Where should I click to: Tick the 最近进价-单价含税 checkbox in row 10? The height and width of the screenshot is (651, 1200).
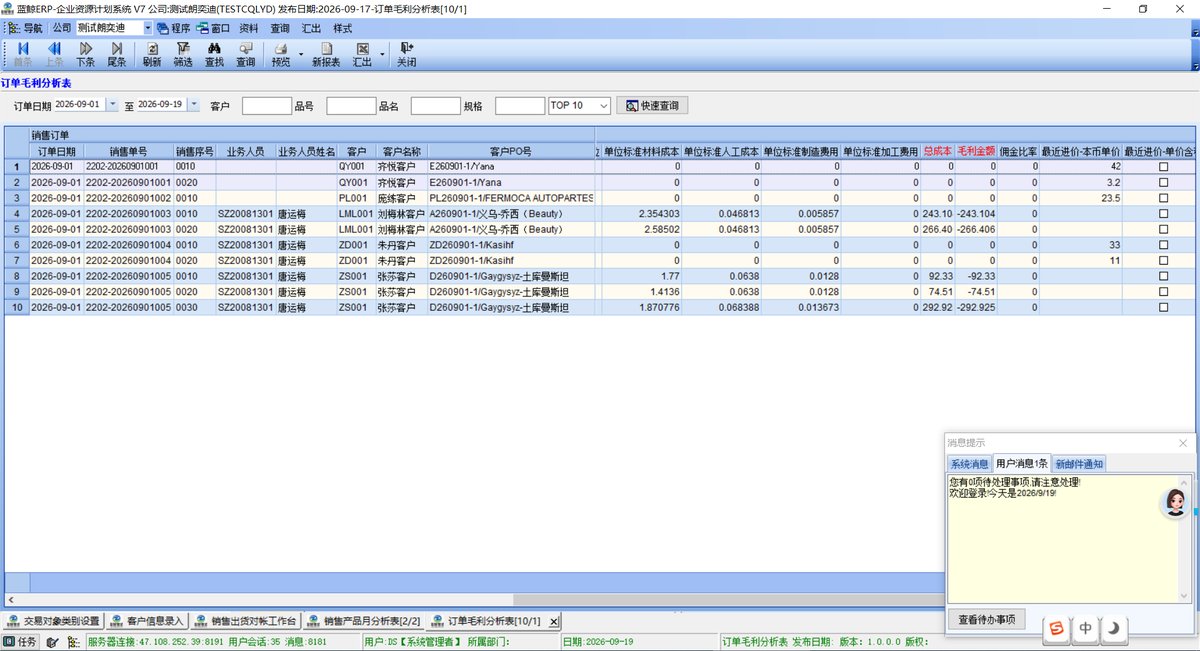pyautogui.click(x=1163, y=307)
